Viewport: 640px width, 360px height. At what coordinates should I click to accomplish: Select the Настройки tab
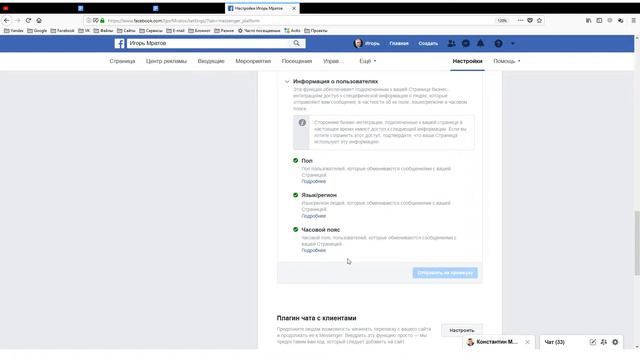point(467,61)
